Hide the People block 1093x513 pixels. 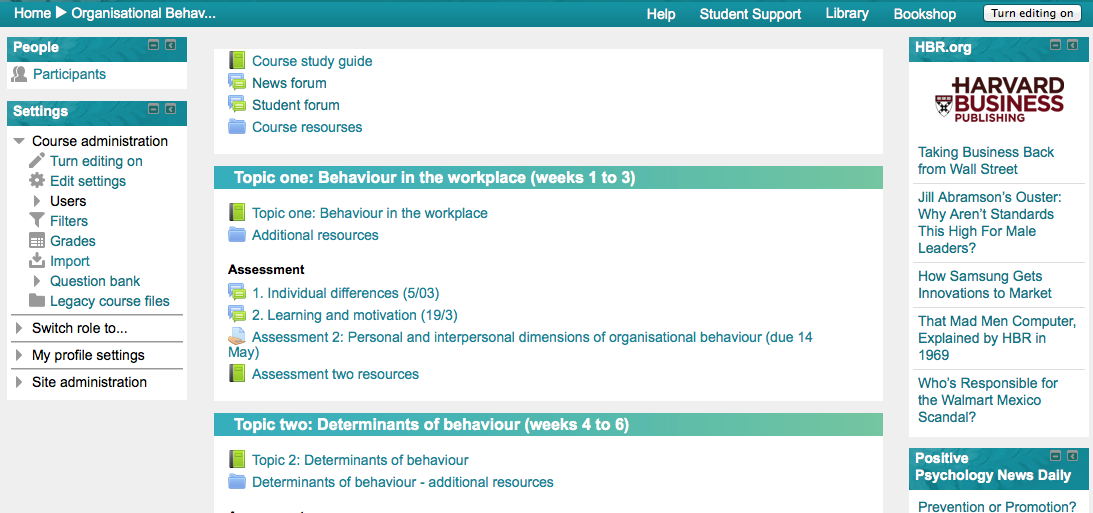(153, 45)
